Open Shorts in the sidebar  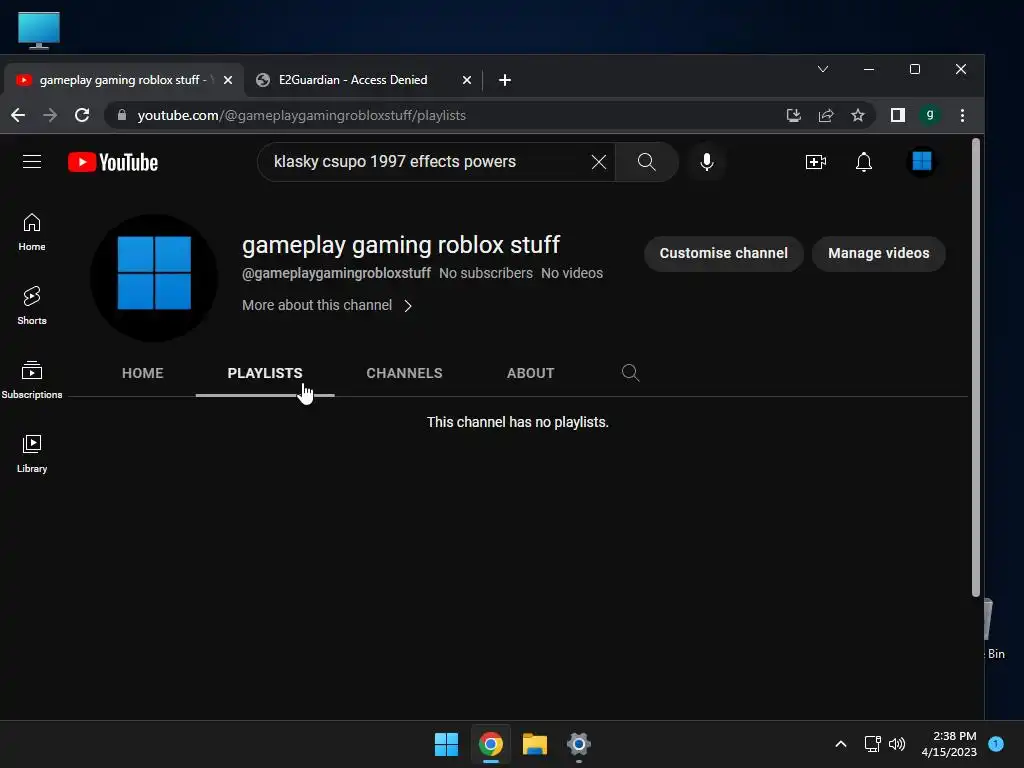pos(31,306)
